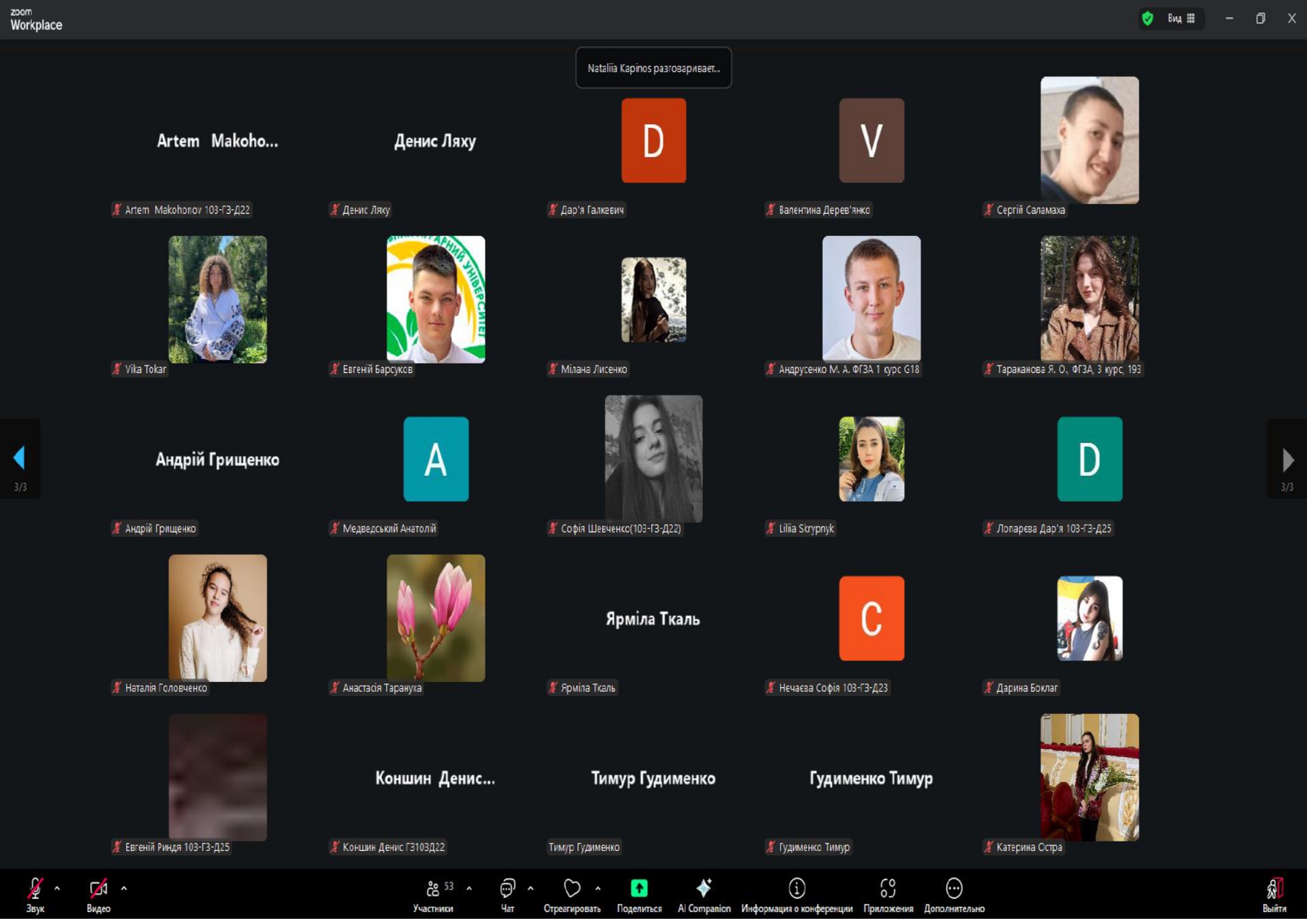Select Дар'я Галкевич's orange D avatar tile

[653, 141]
